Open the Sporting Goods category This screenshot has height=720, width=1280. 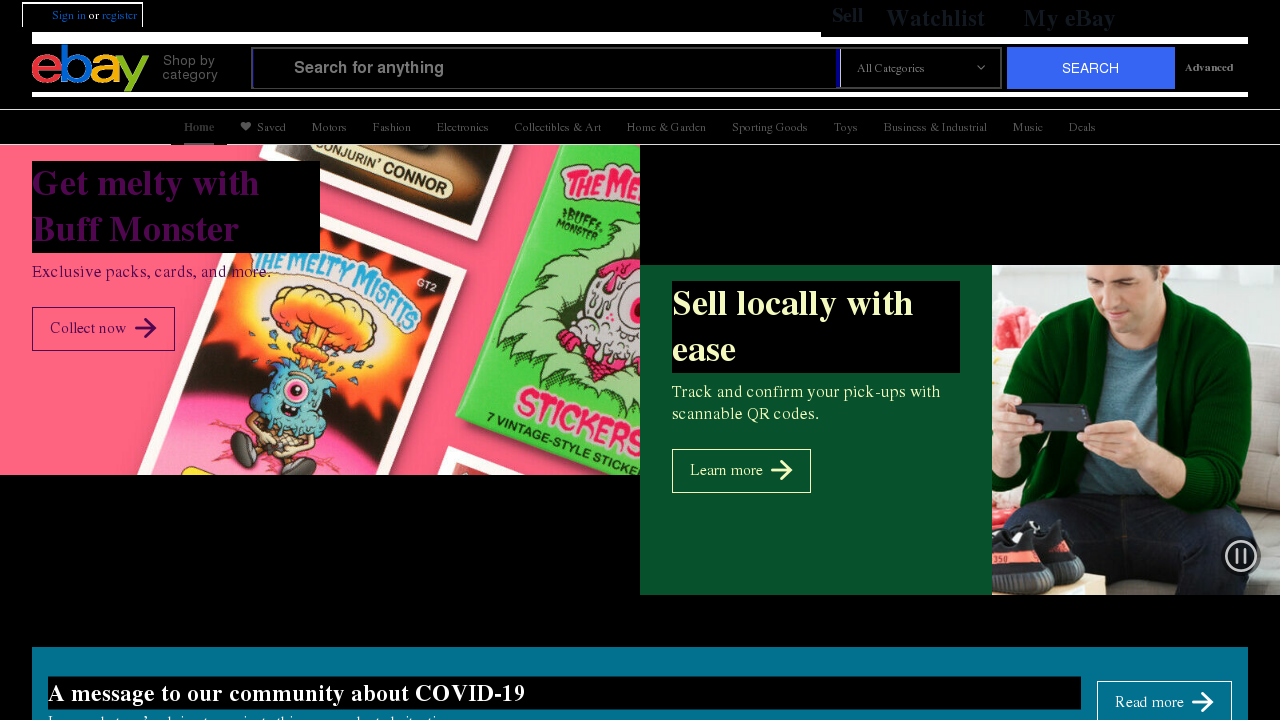[769, 127]
